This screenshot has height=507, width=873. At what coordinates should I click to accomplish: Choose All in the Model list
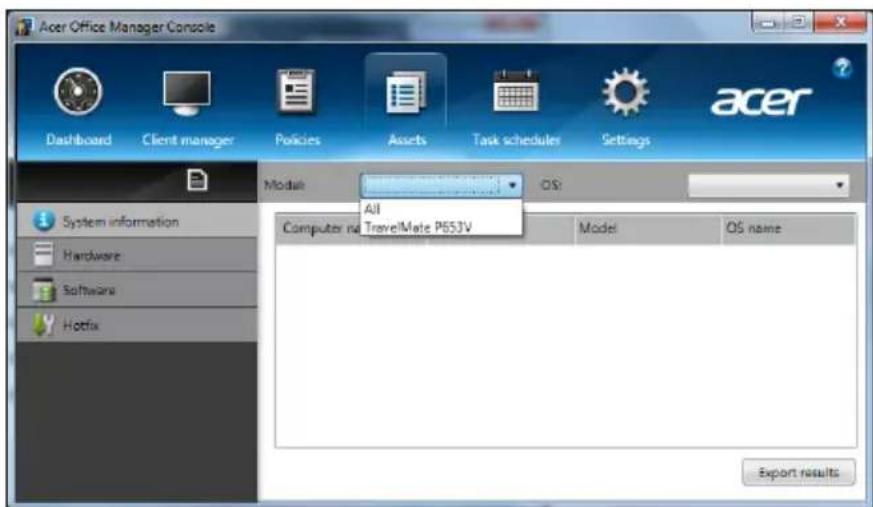point(442,209)
